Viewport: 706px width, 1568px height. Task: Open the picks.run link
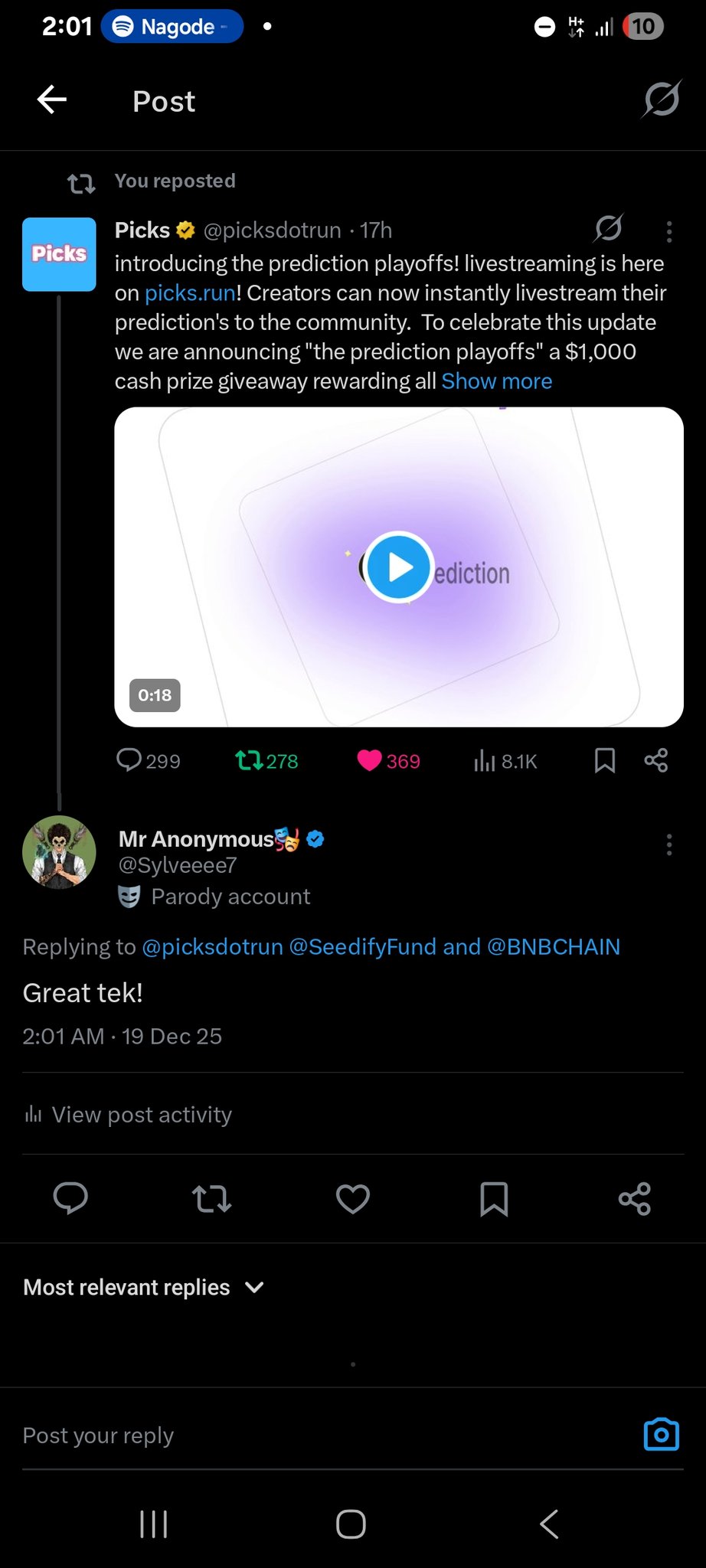point(190,293)
